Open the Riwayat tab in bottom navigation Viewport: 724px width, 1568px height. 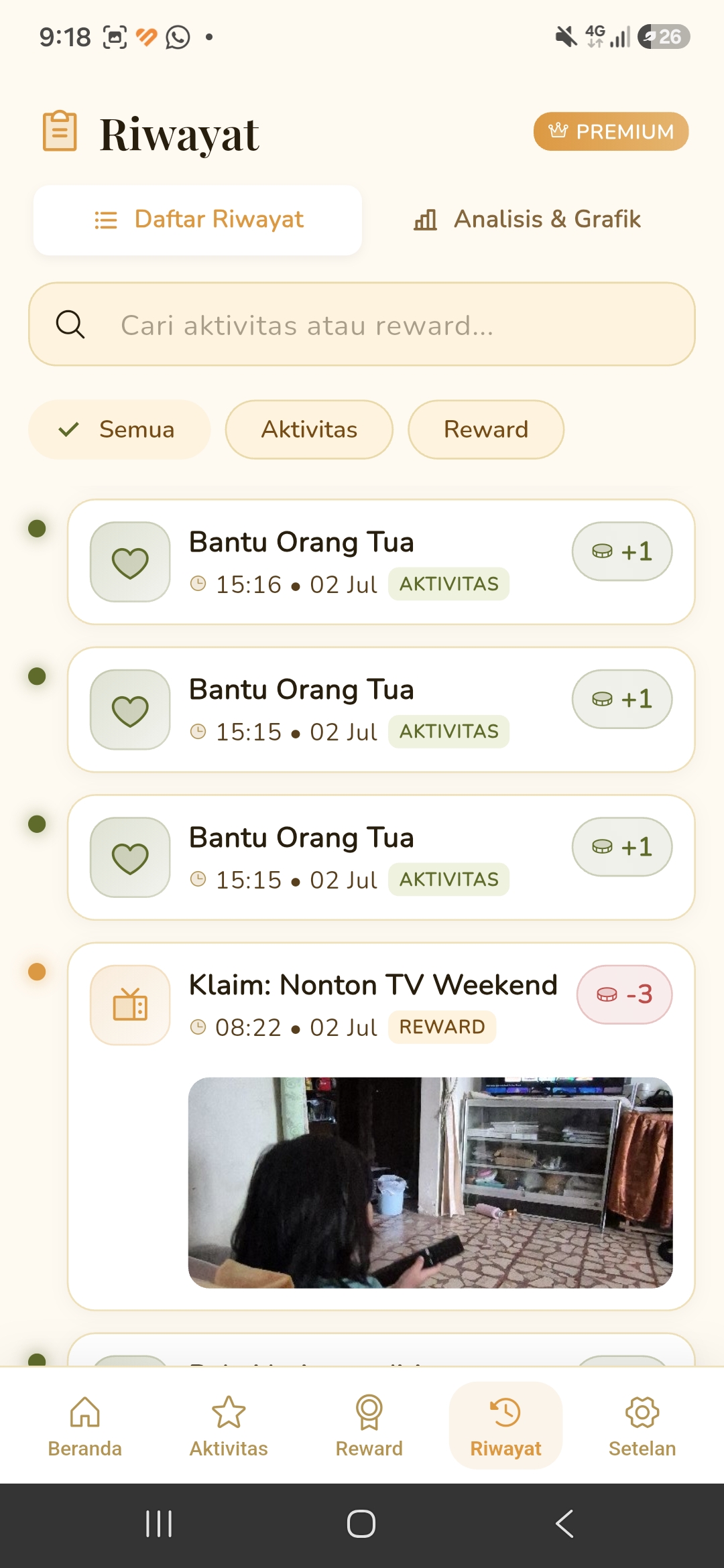pyautogui.click(x=505, y=1425)
